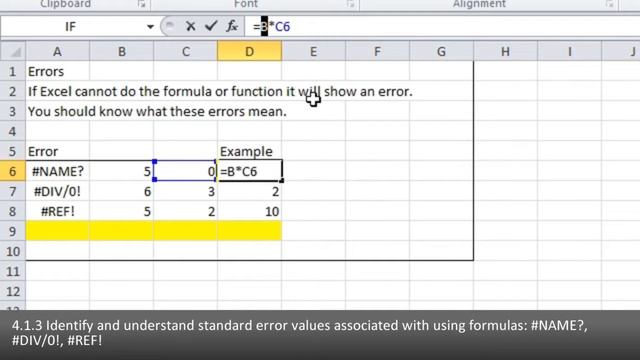Select row 9 header

tap(13, 231)
